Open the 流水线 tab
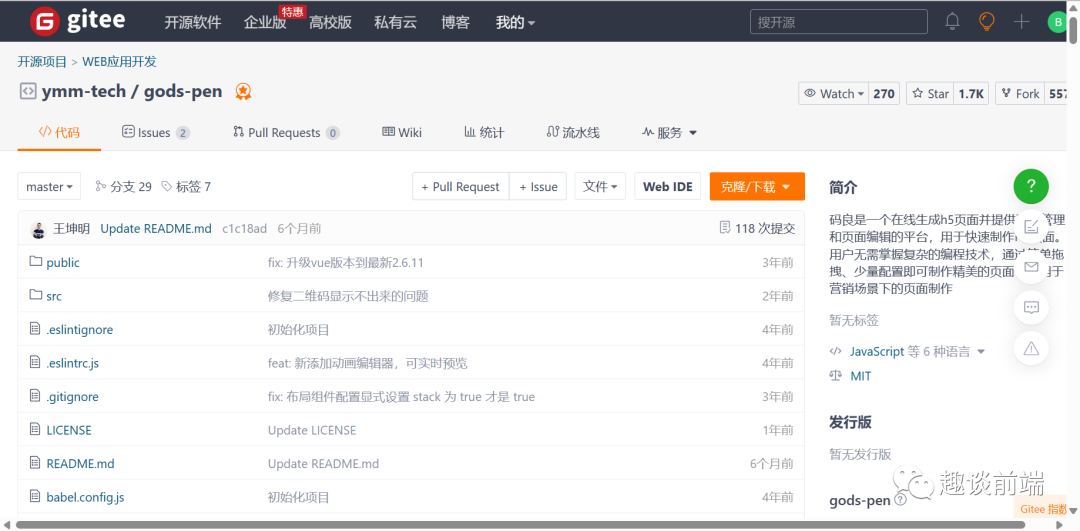Image resolution: width=1080 pixels, height=531 pixels. coord(573,132)
